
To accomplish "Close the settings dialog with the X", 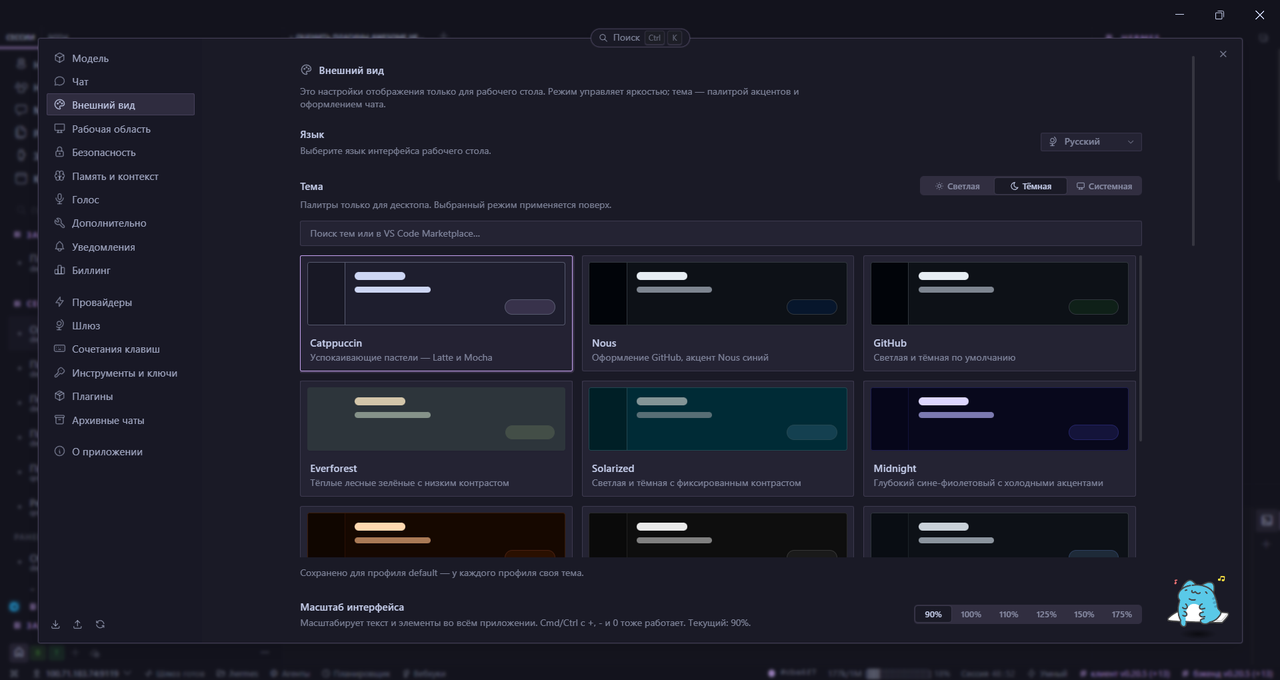I will click(x=1223, y=54).
